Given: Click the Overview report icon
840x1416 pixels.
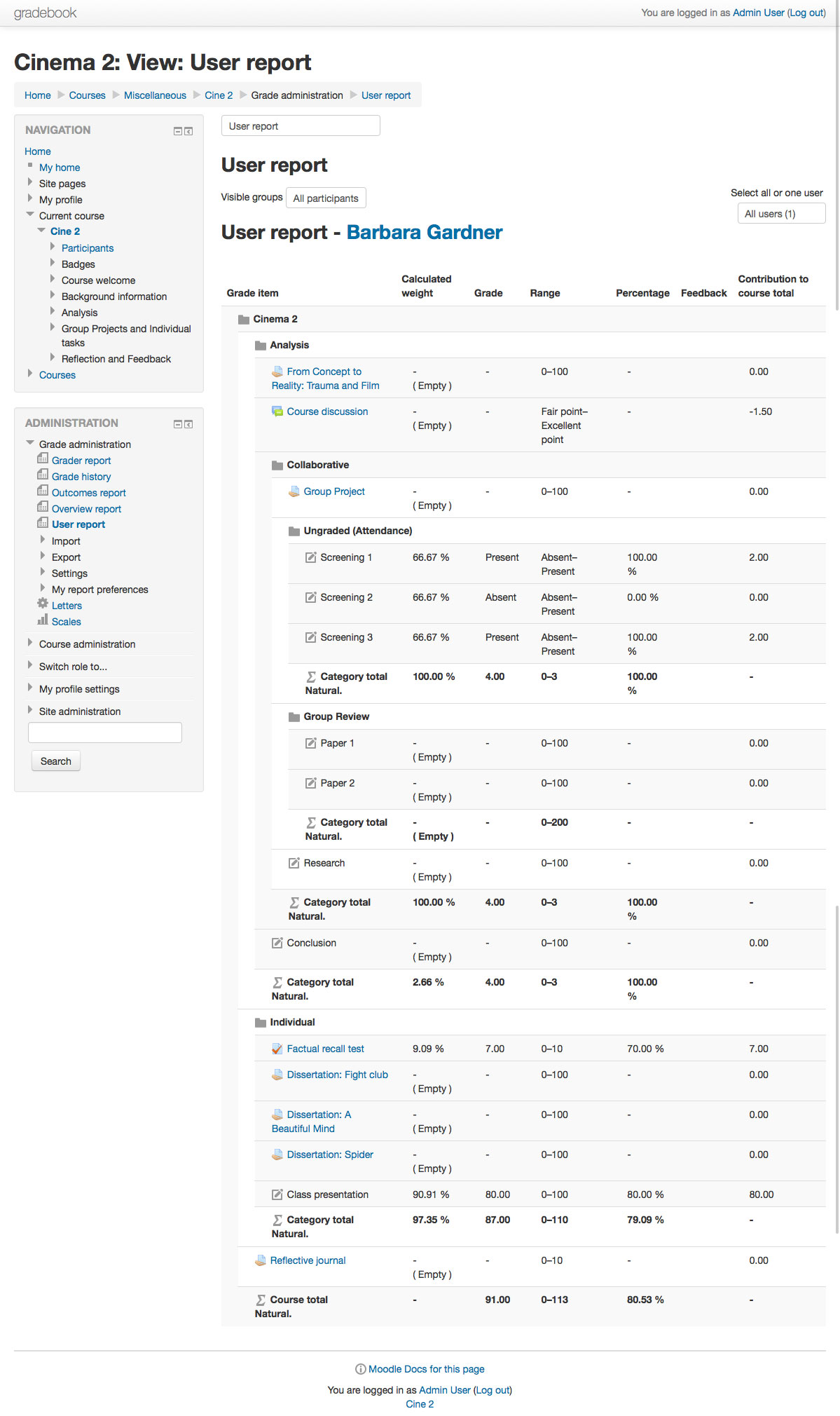Looking at the screenshot, I should click(43, 507).
